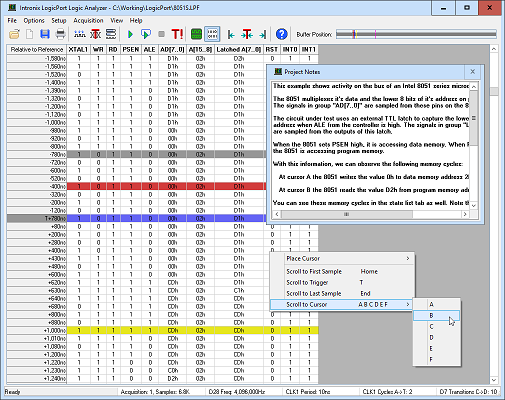Click the gray -780ns row time cell
This screenshot has height=400, width=505.
point(37,154)
